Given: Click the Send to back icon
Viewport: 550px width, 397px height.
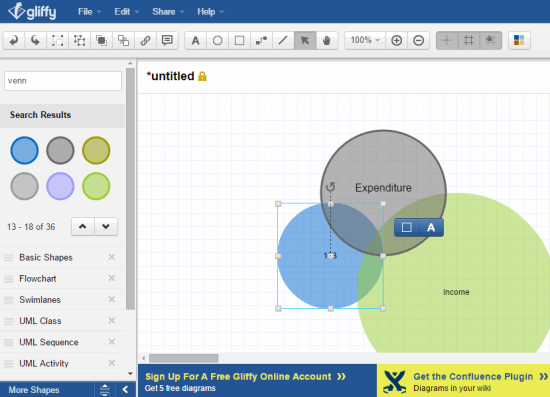Looking at the screenshot, I should pyautogui.click(x=123, y=41).
